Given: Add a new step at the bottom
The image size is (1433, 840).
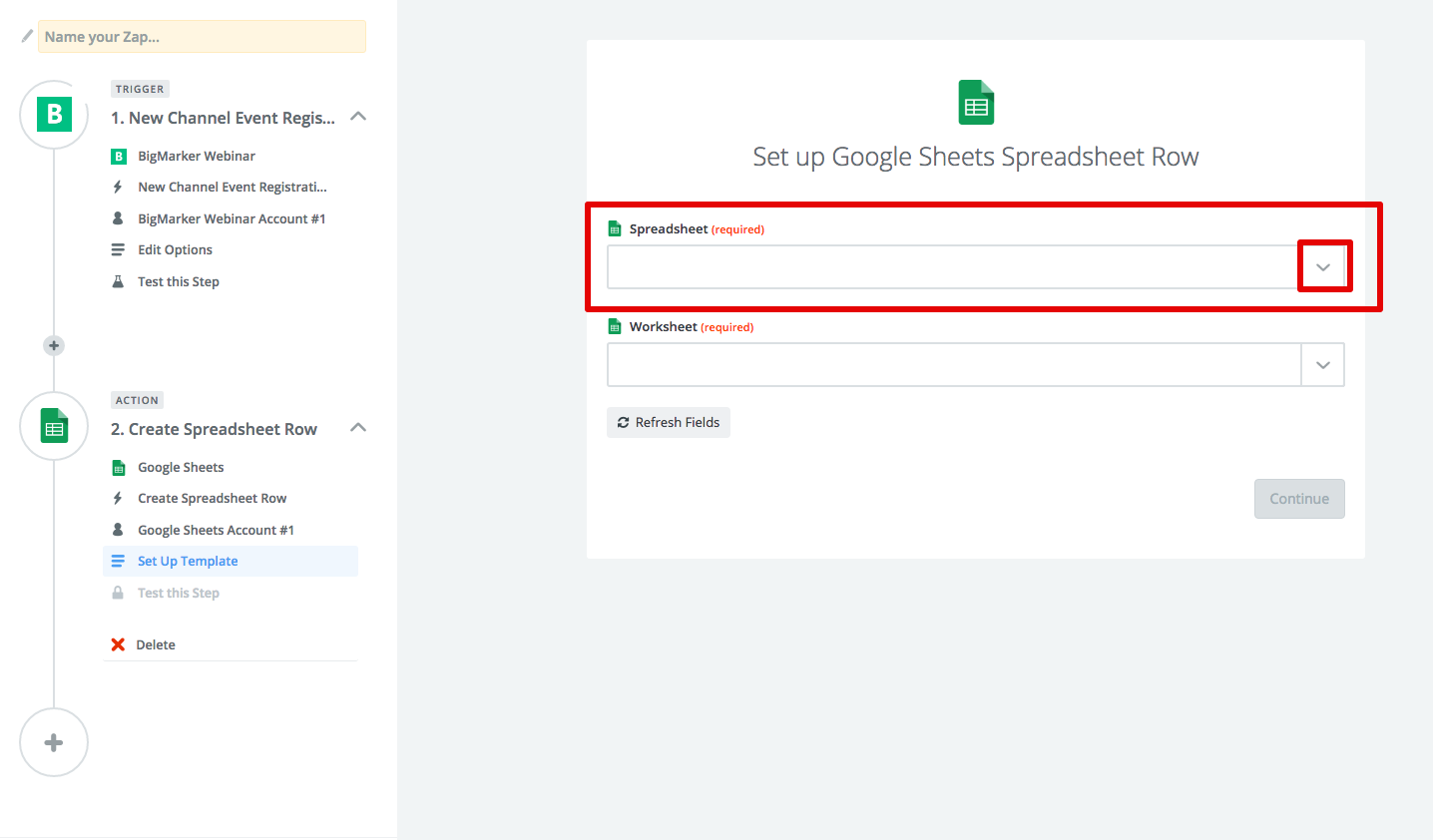Looking at the screenshot, I should [54, 742].
